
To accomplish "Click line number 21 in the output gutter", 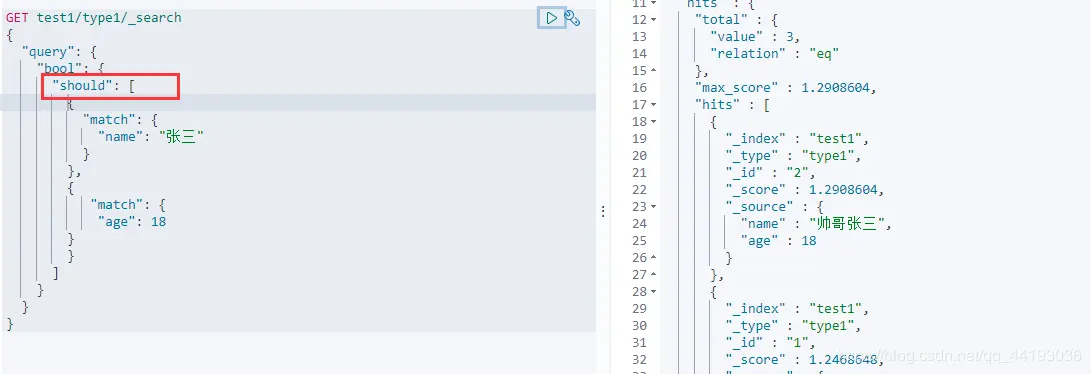I will point(639,172).
